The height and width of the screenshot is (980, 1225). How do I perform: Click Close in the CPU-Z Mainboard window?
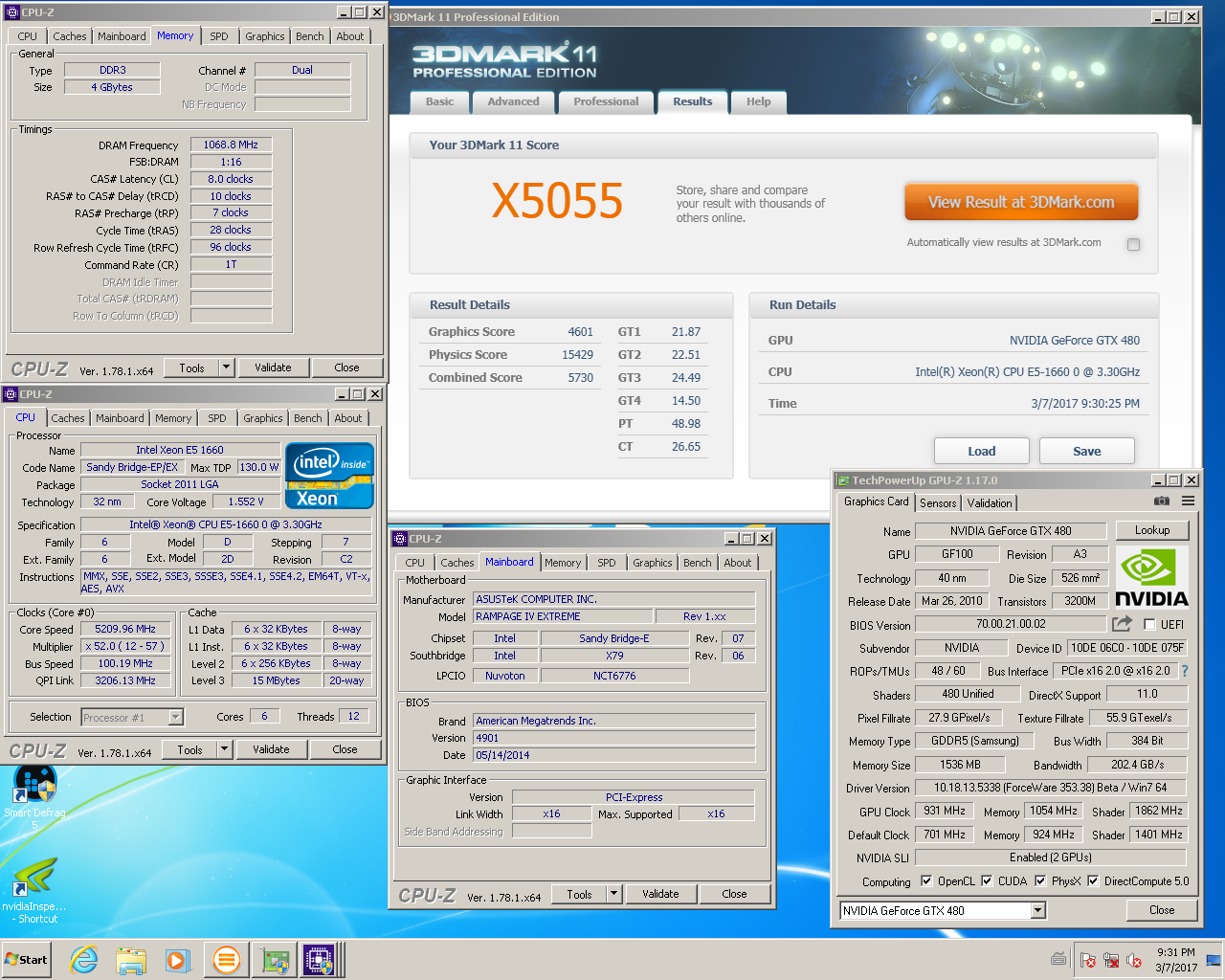click(734, 894)
